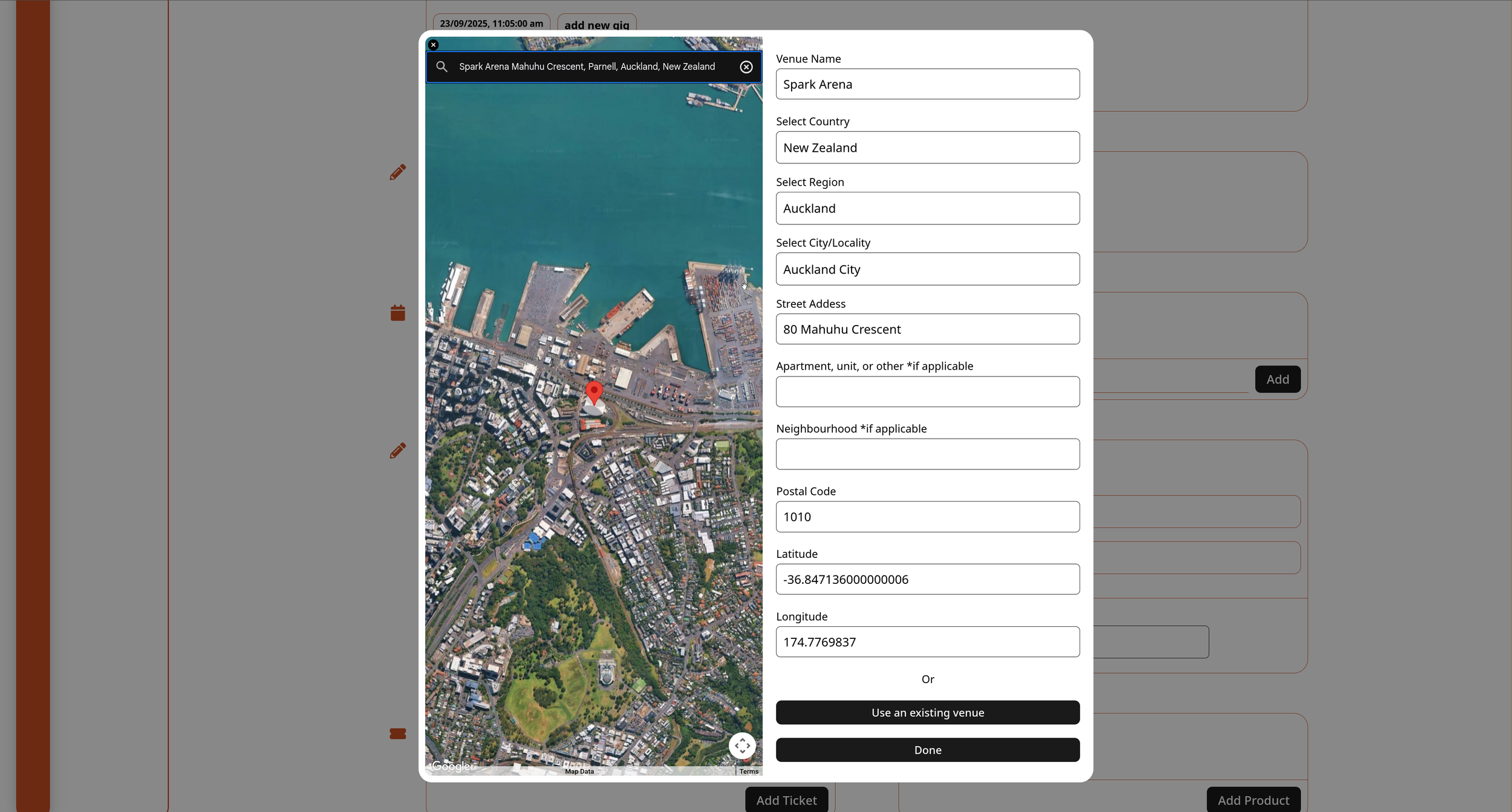Click the Venue Name input field
Image resolution: width=1512 pixels, height=812 pixels.
coord(927,84)
